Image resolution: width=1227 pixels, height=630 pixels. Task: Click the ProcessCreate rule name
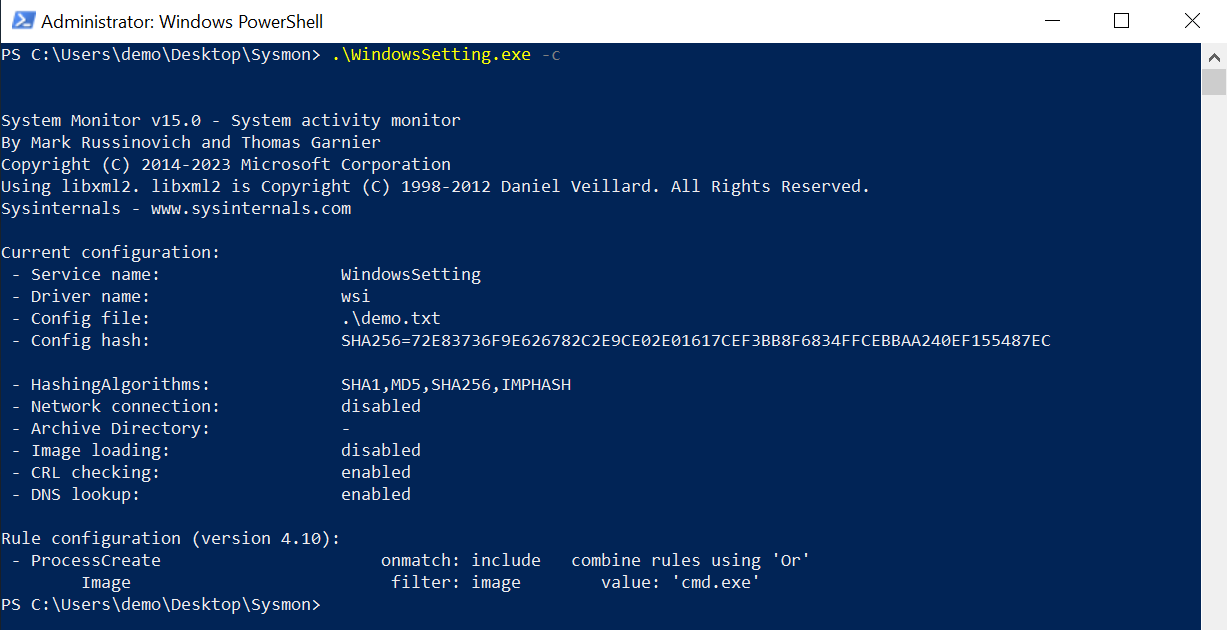coord(96,560)
